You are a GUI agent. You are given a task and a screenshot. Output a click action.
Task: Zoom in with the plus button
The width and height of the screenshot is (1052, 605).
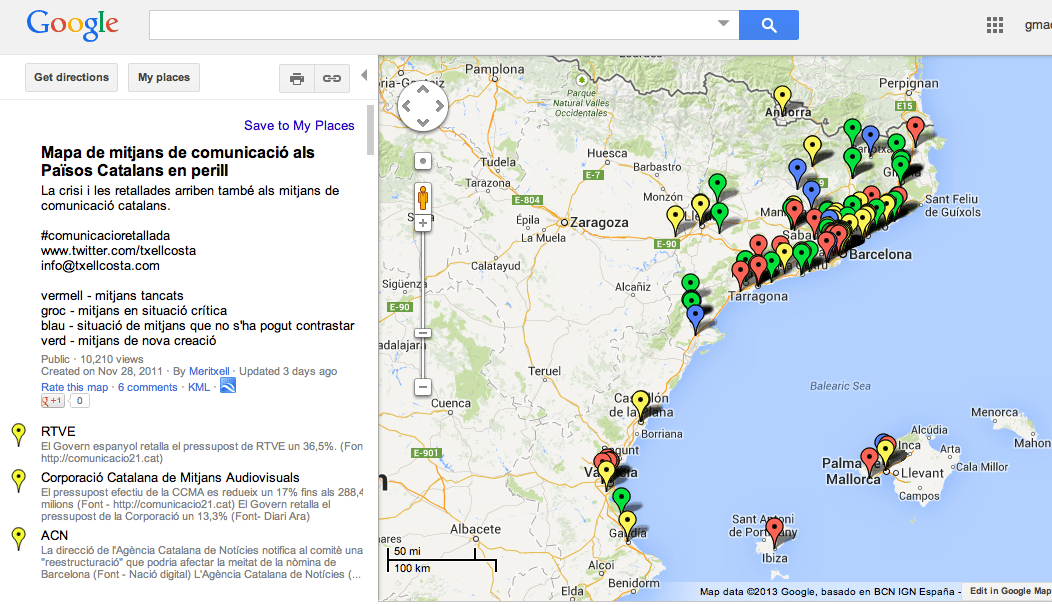click(x=423, y=223)
